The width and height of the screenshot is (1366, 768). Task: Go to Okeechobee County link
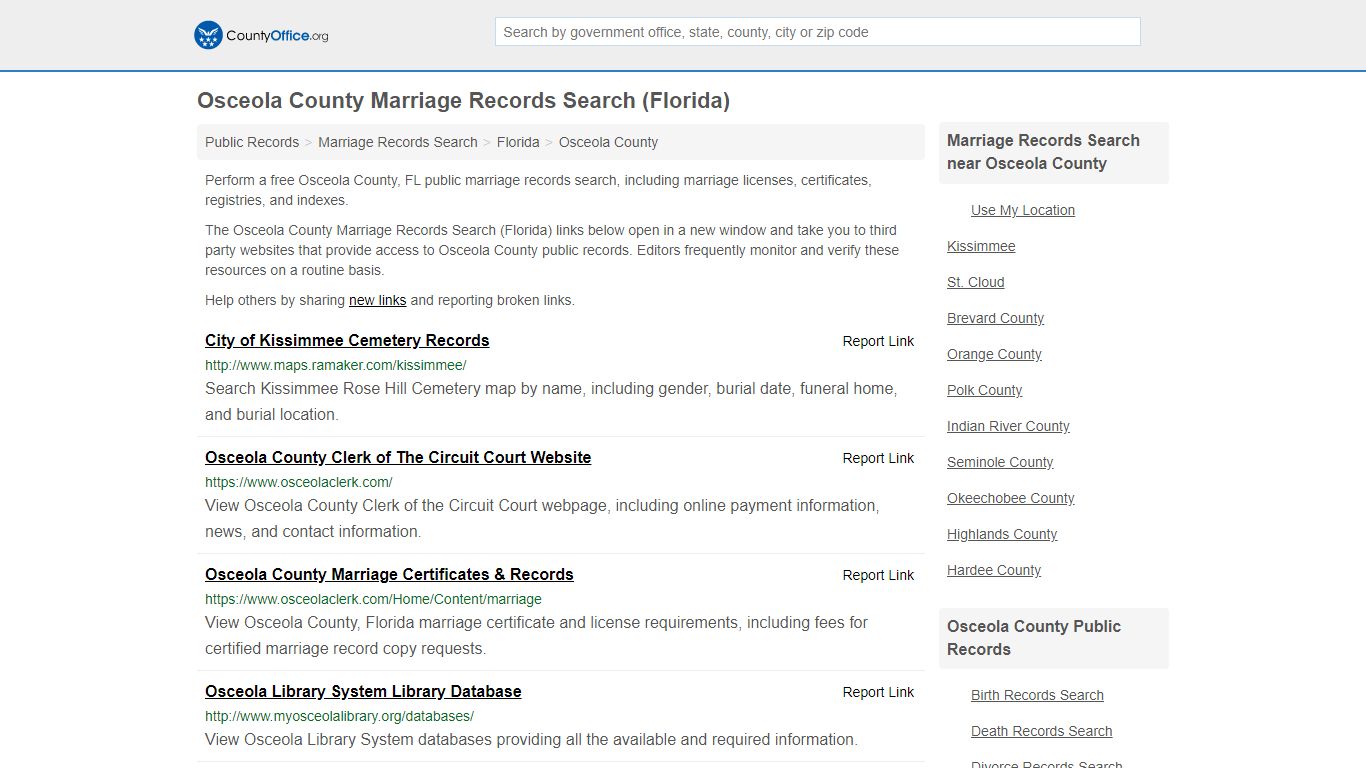tap(1010, 498)
